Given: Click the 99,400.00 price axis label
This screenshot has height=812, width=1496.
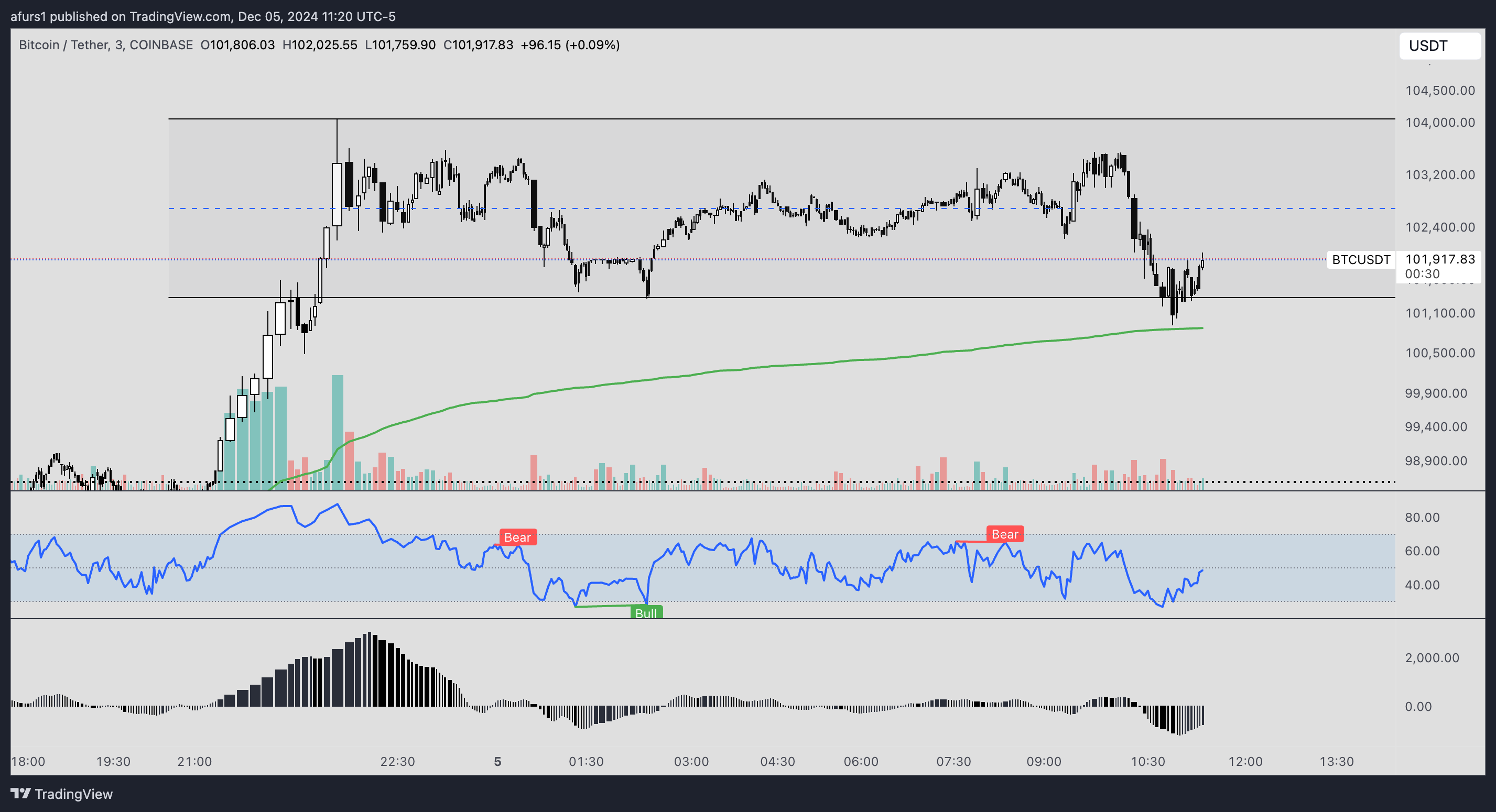Looking at the screenshot, I should point(1436,426).
